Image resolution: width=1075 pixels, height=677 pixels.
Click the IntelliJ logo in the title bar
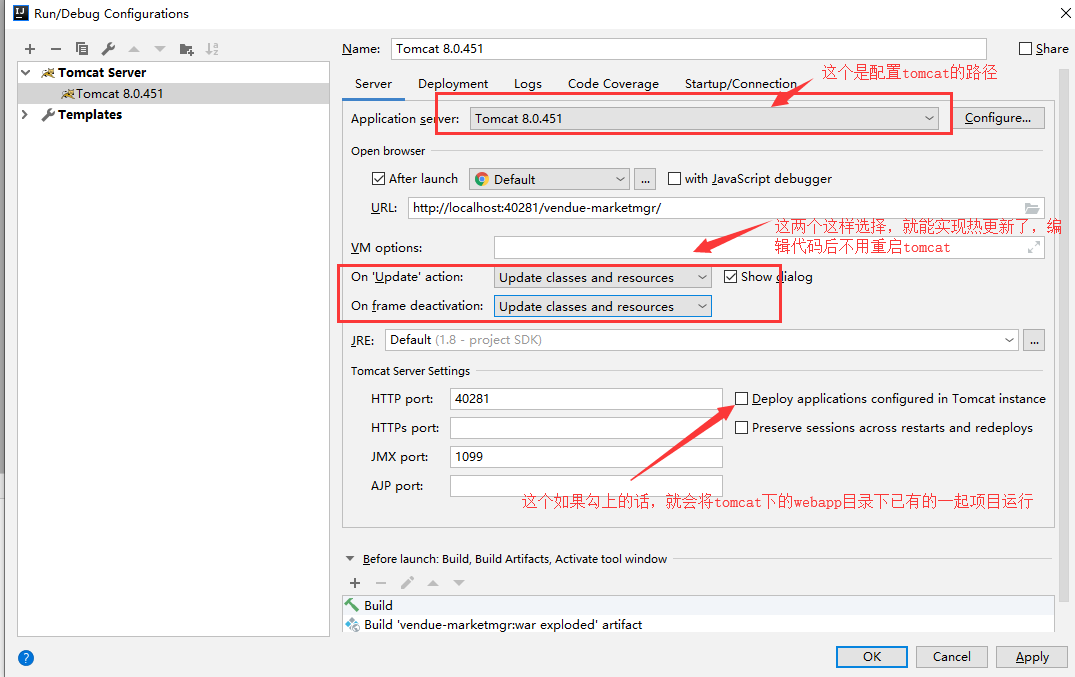pyautogui.click(x=21, y=13)
